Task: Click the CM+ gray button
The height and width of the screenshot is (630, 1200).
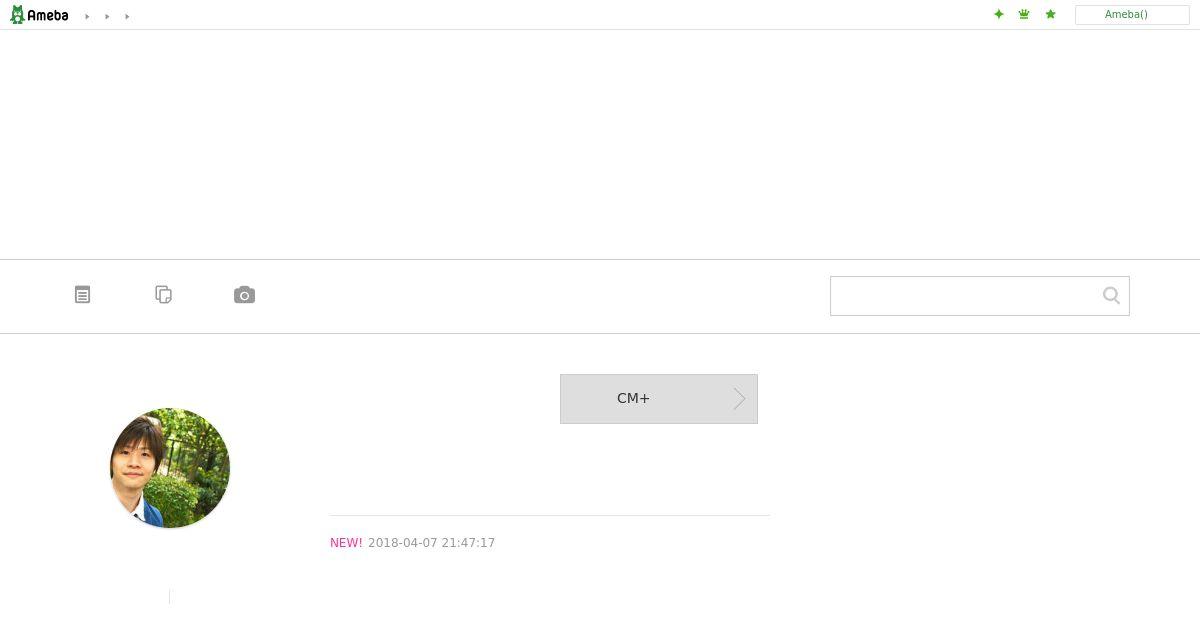Action: (659, 399)
